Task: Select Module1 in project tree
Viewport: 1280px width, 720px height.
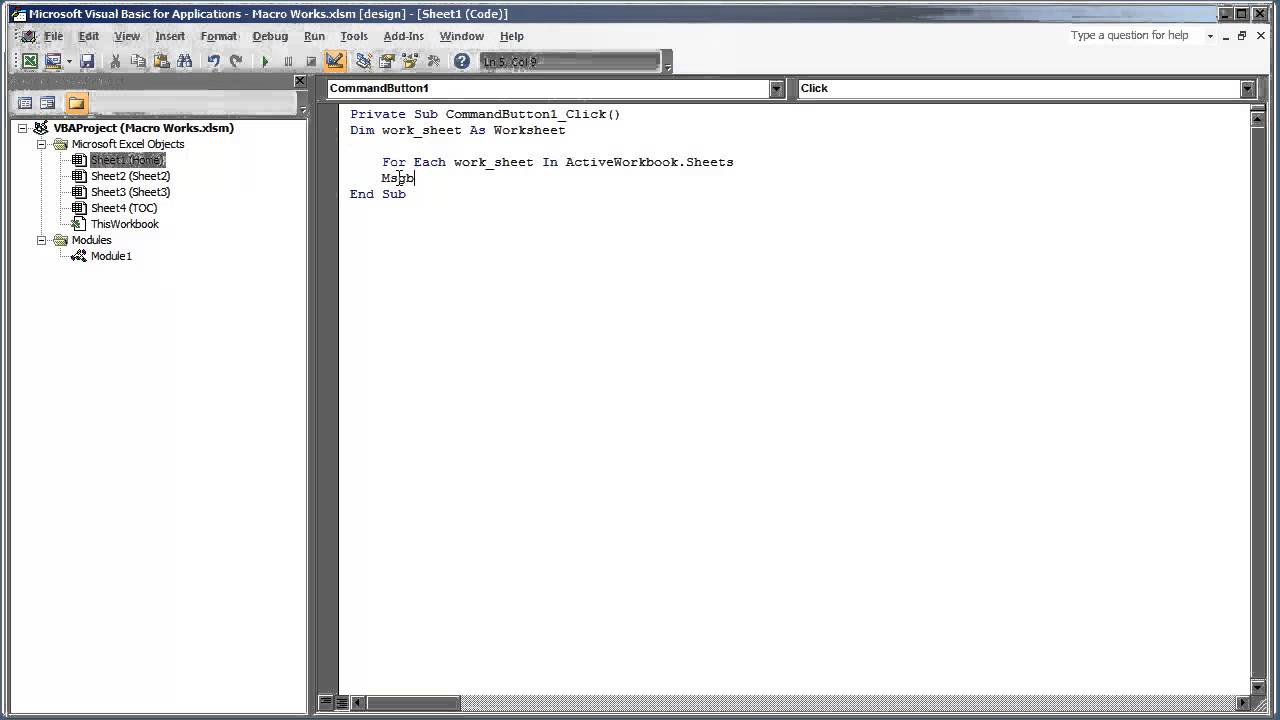Action: click(111, 256)
